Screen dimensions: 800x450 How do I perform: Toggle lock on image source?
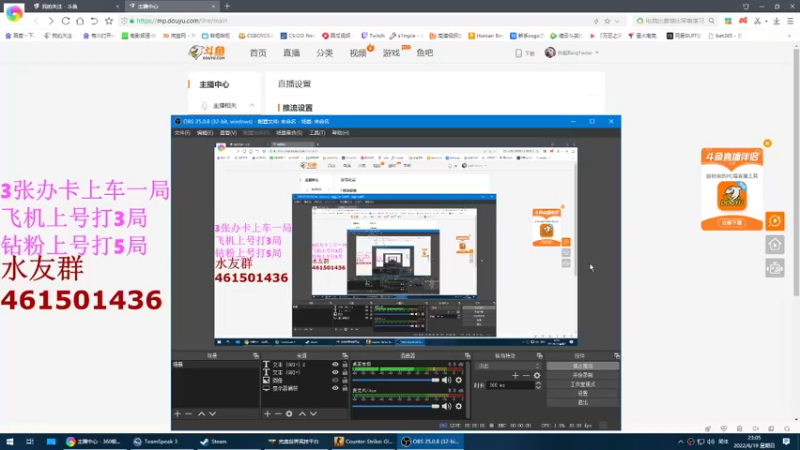coord(345,380)
